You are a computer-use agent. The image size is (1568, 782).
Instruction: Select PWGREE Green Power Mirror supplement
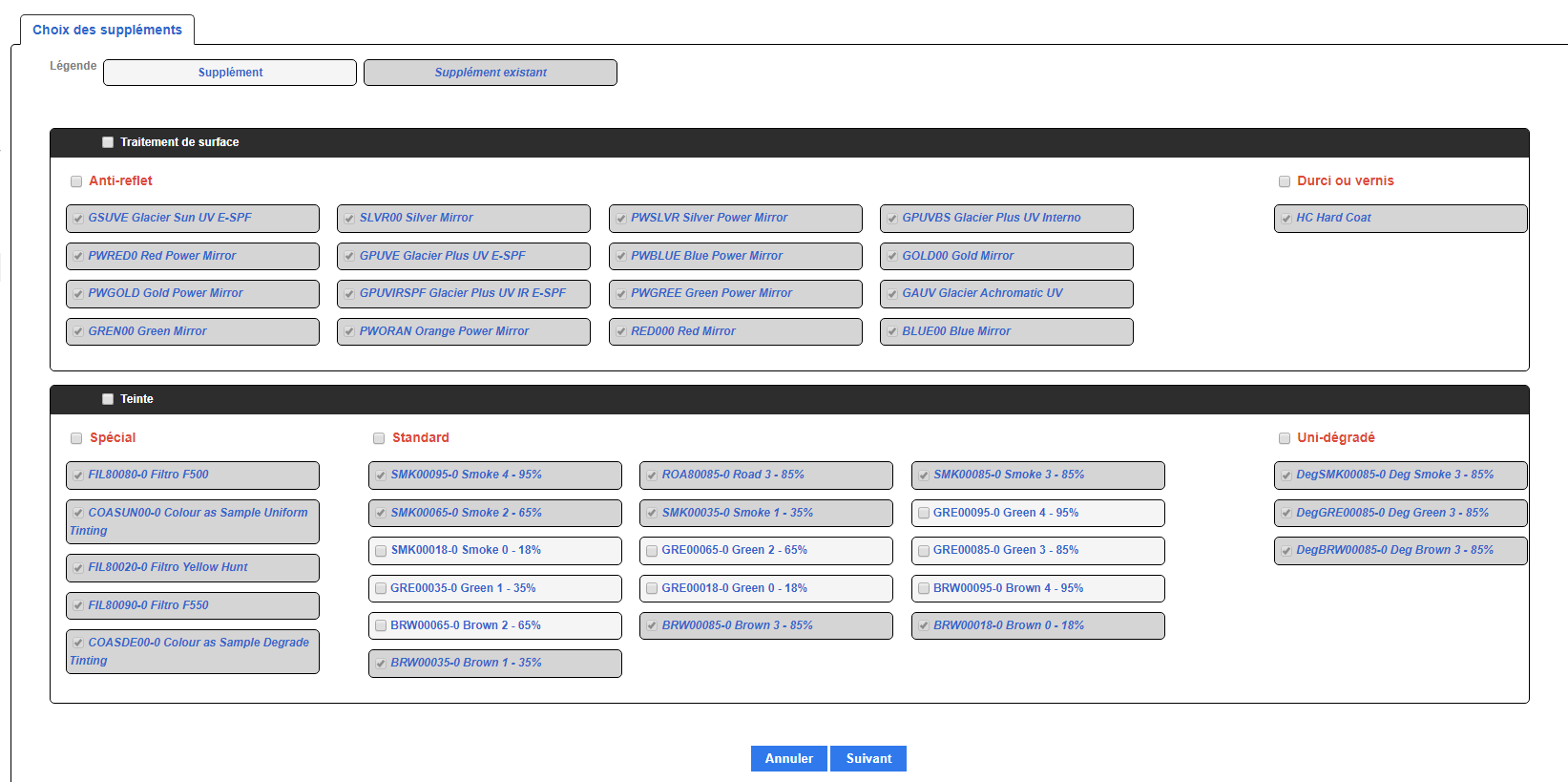tap(736, 294)
